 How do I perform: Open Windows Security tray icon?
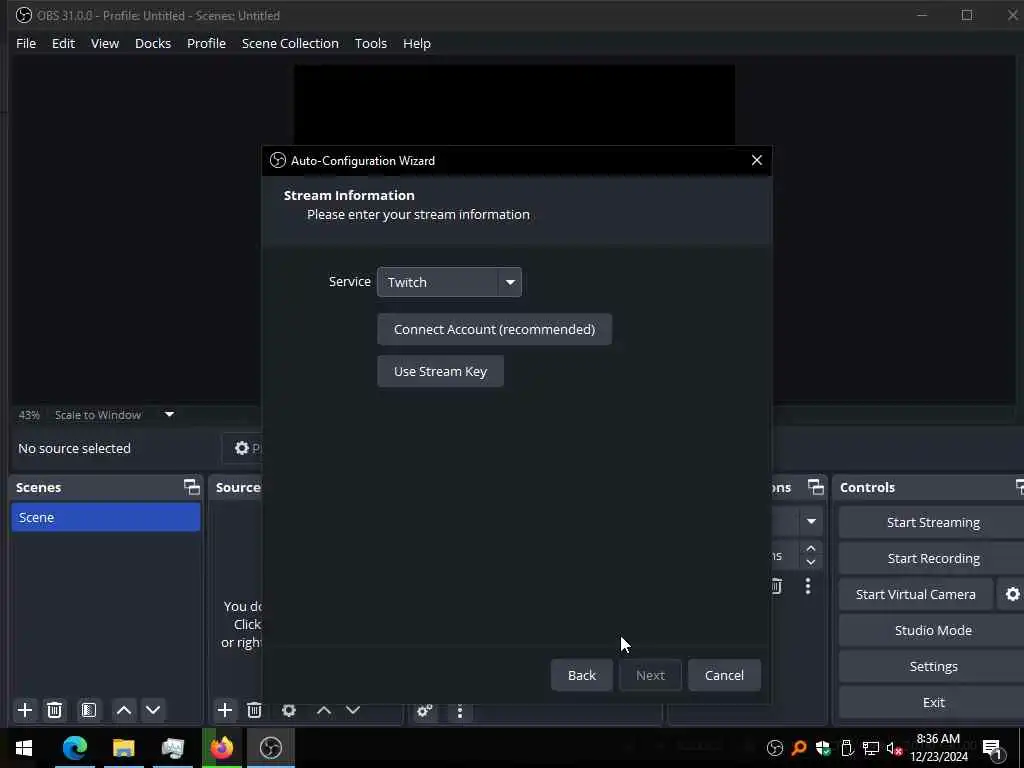click(823, 748)
